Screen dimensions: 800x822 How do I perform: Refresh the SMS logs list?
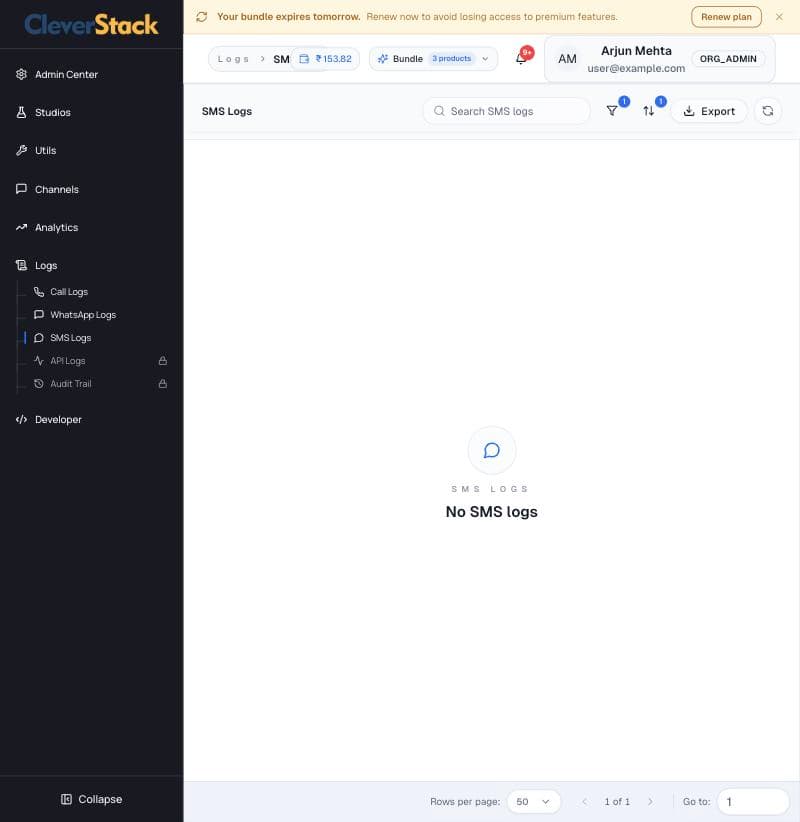click(767, 111)
